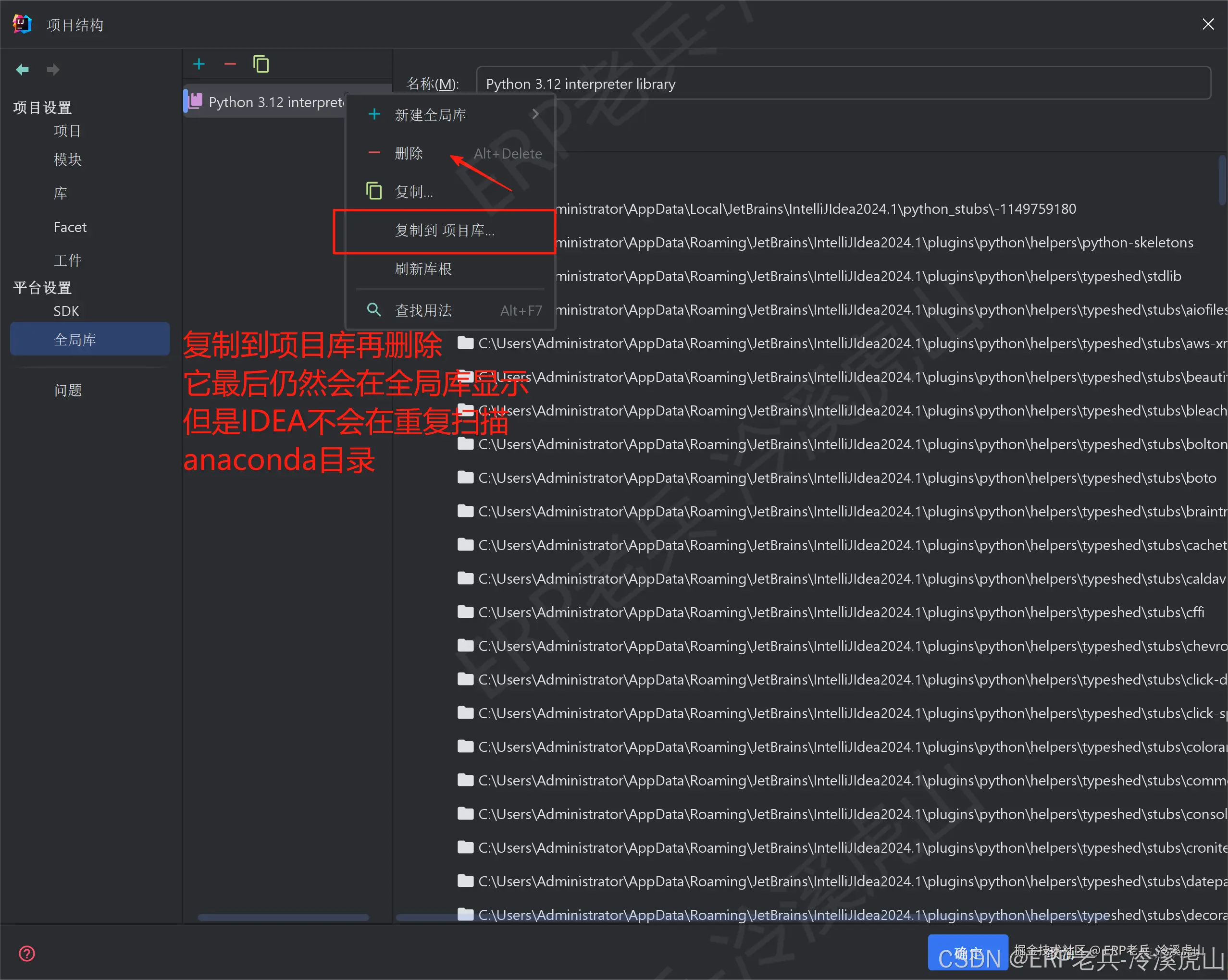This screenshot has width=1228, height=980.
Task: Click the green plus add library icon
Action: click(199, 64)
